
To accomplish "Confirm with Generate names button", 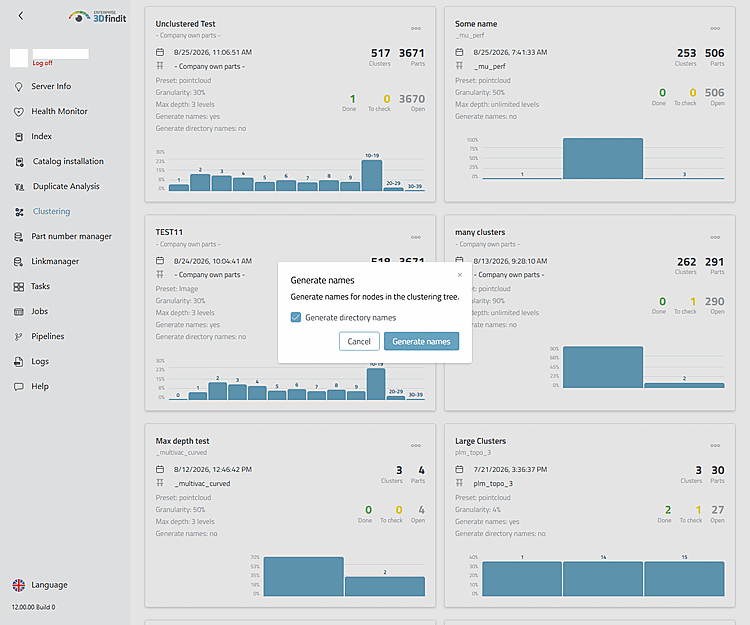I will tap(421, 341).
